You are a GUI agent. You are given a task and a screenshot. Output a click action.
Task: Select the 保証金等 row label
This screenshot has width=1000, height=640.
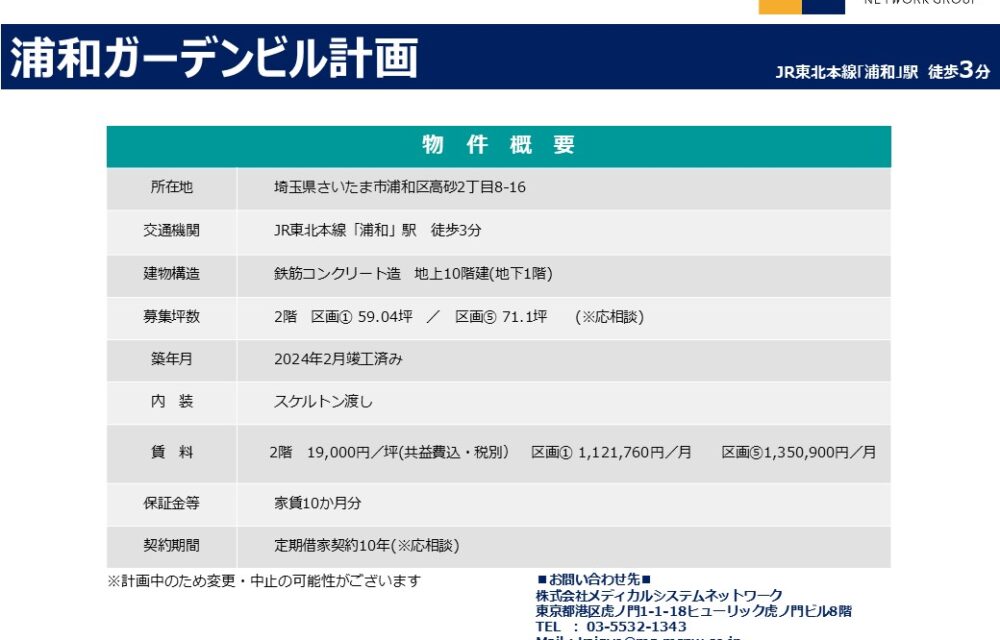(x=171, y=503)
